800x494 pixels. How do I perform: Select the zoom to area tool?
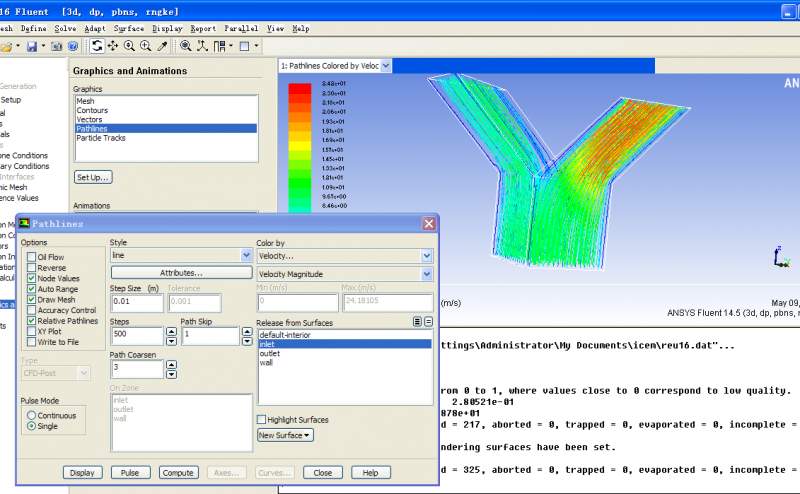145,46
